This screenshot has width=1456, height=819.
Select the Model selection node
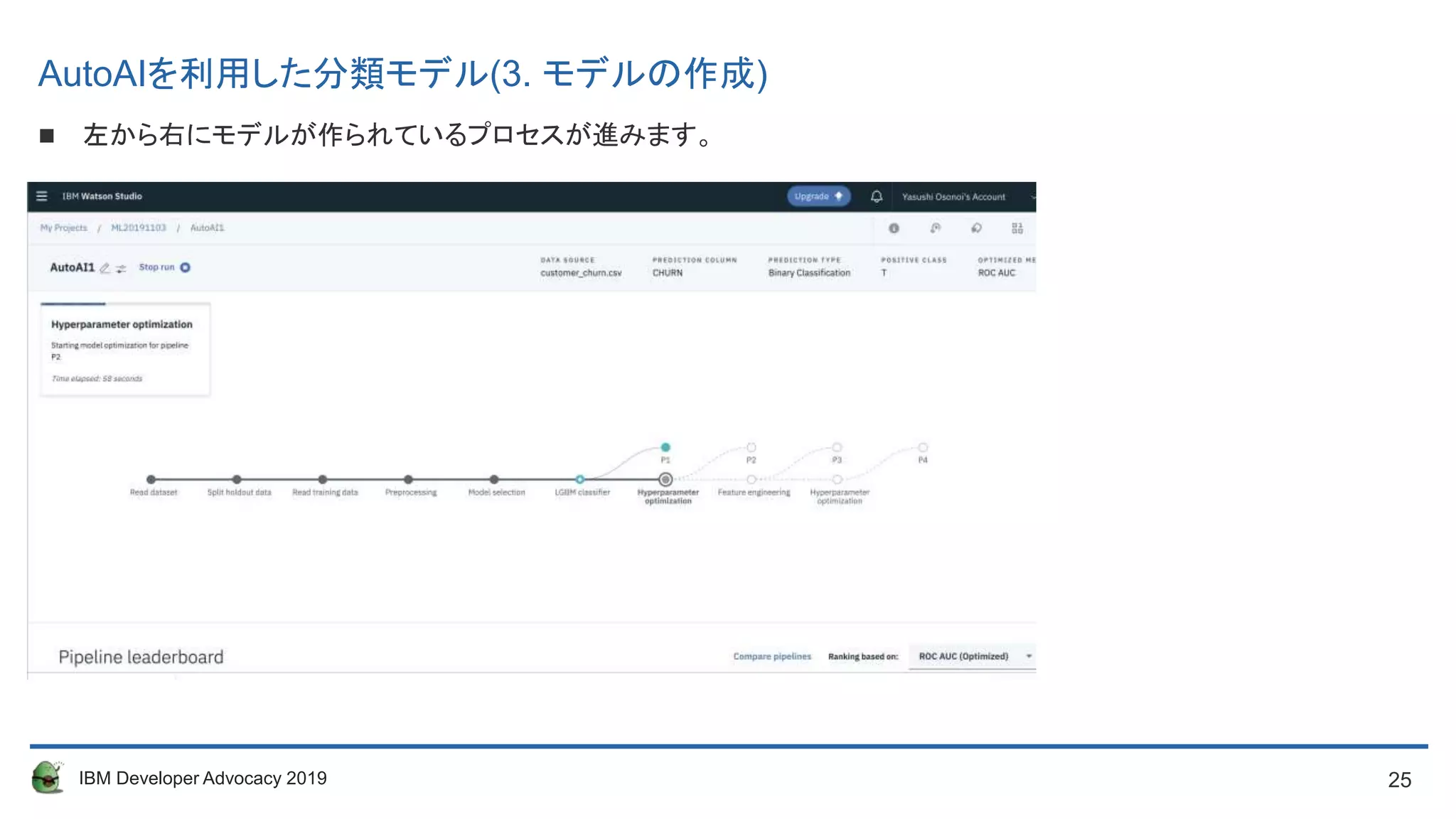(494, 480)
